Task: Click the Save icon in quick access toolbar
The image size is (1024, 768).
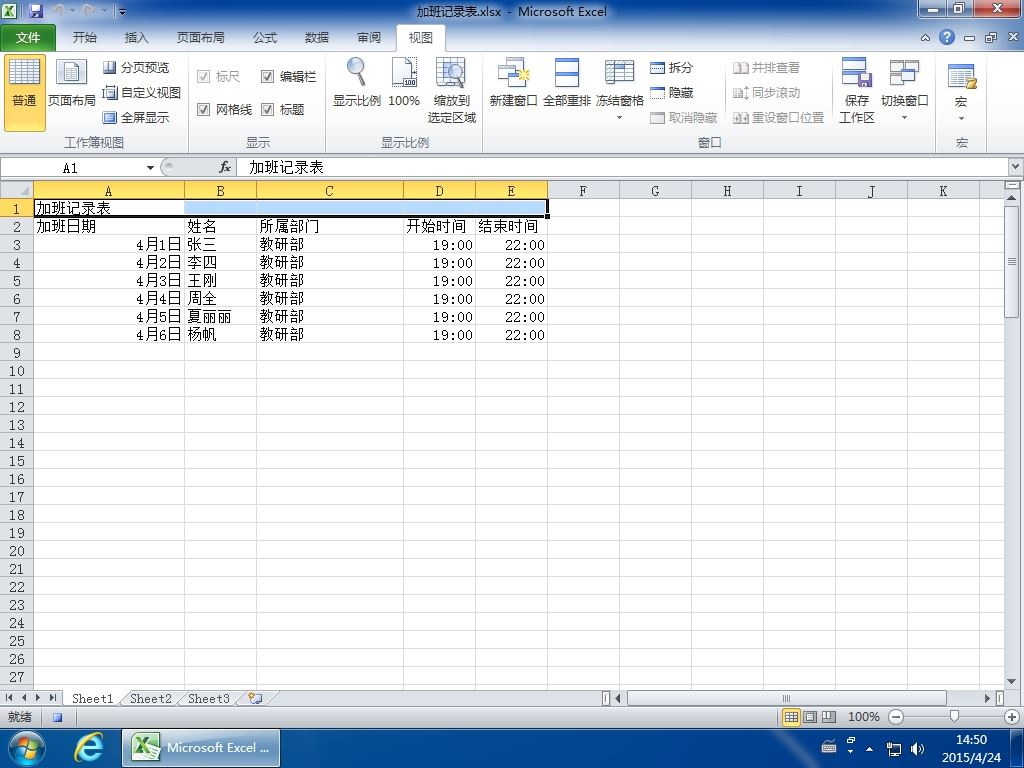Action: tap(36, 11)
